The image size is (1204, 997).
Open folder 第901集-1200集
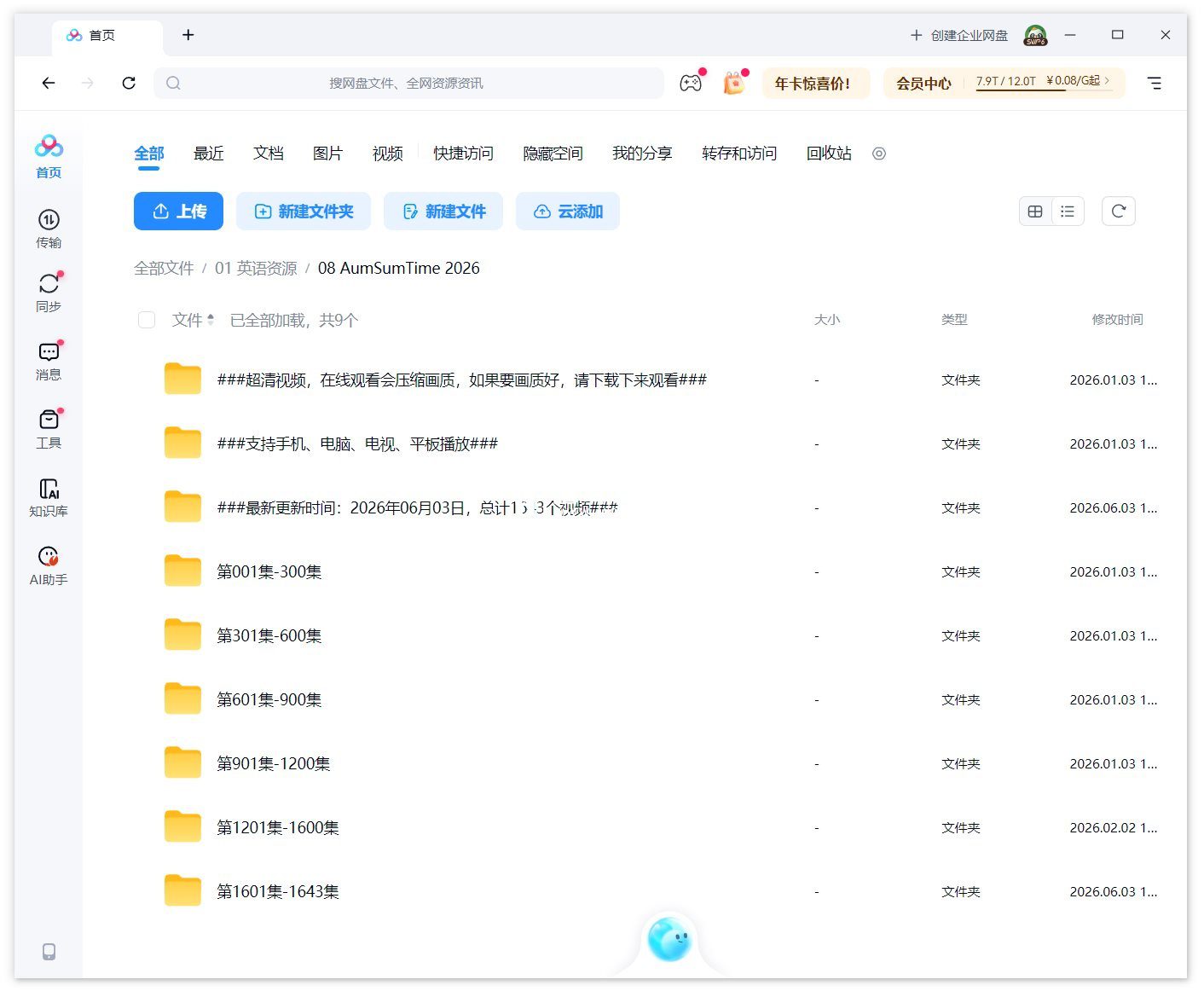[274, 763]
